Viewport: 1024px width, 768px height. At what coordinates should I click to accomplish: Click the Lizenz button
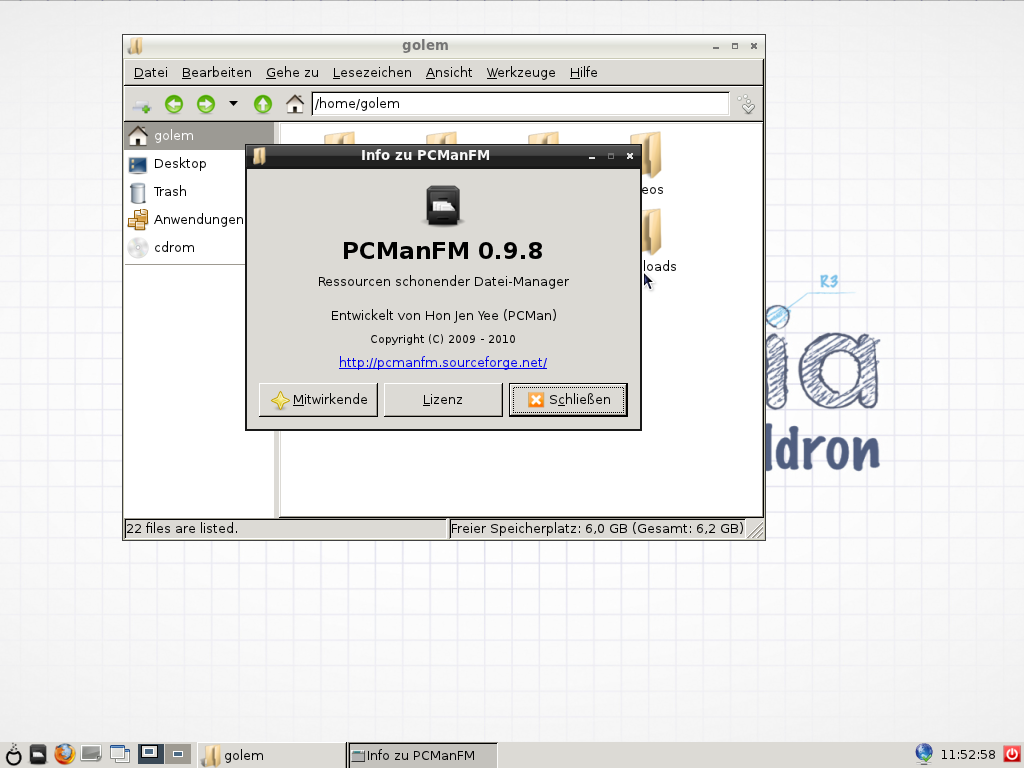pyautogui.click(x=443, y=400)
